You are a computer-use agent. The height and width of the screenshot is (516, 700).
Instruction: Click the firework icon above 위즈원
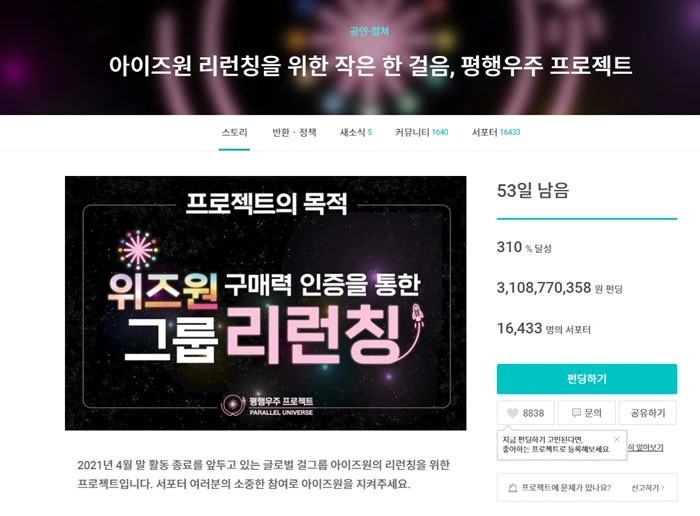[x=138, y=250]
